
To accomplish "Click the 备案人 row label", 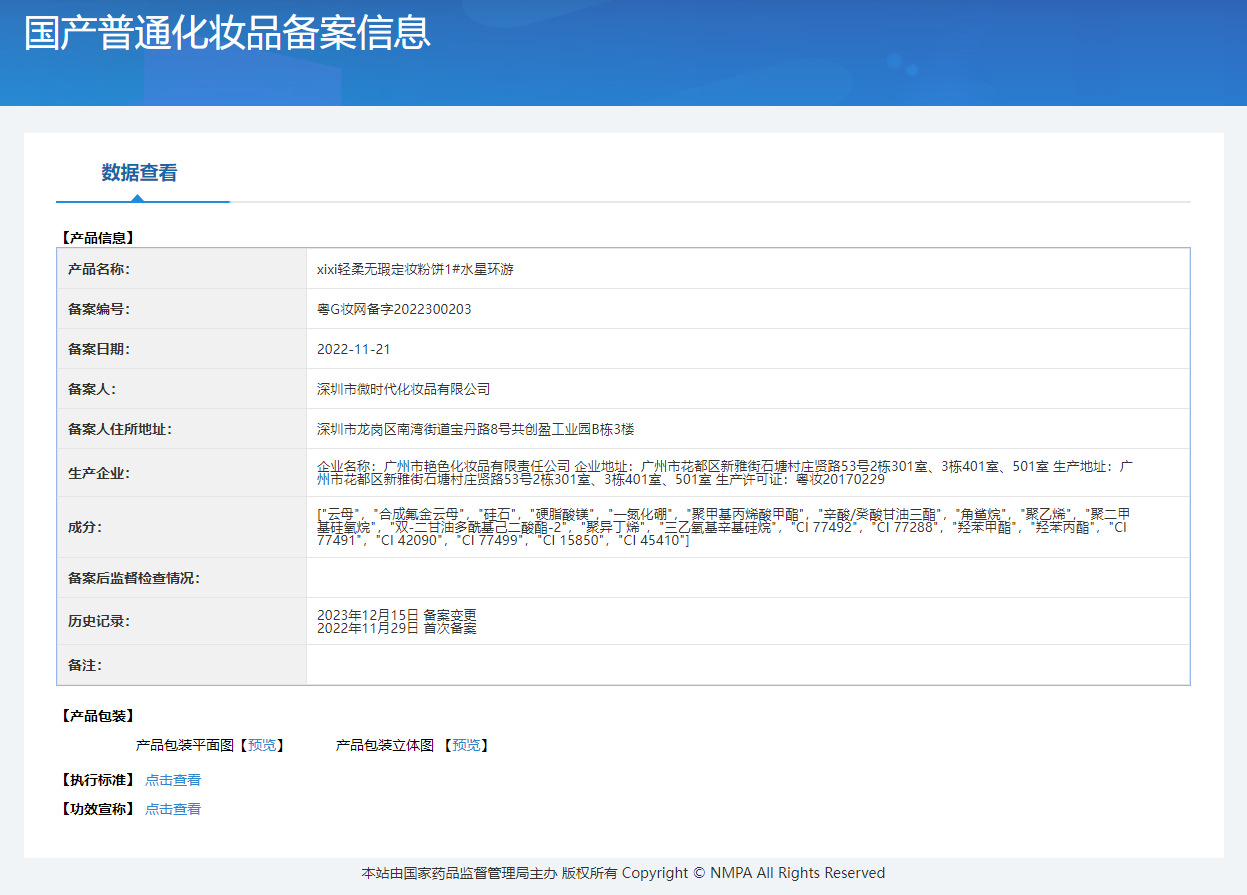I will click(92, 389).
